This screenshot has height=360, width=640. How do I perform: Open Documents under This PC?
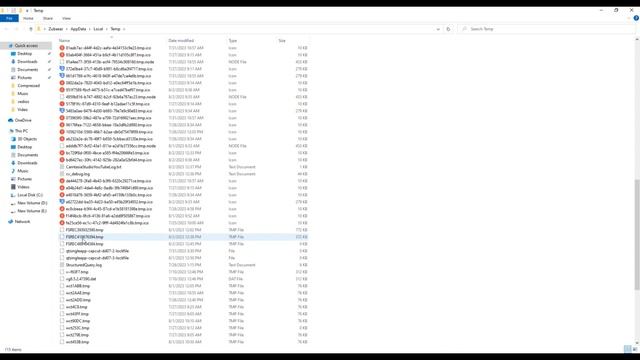(x=27, y=155)
